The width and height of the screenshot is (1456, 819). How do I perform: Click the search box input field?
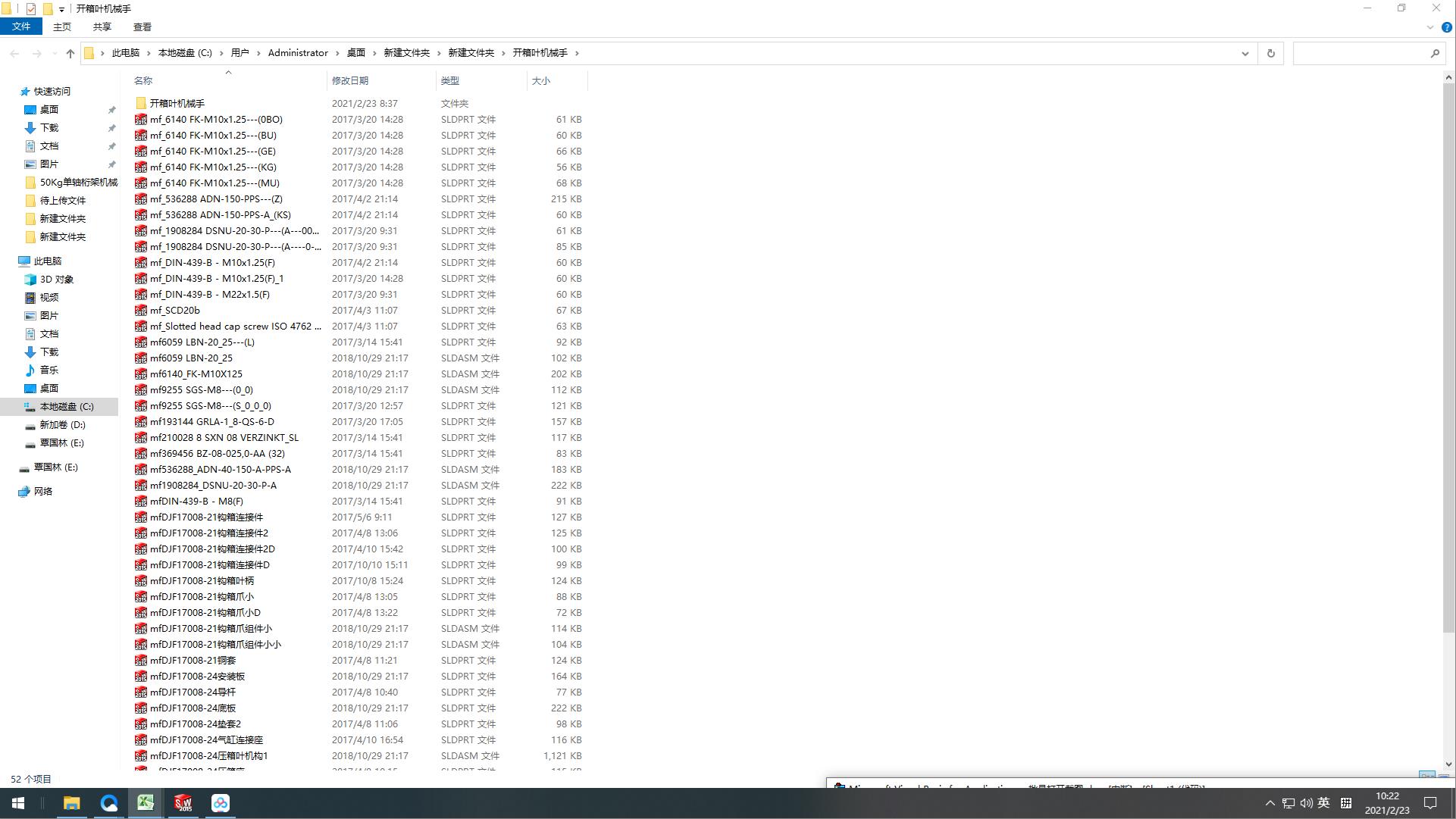pyautogui.click(x=1360, y=53)
